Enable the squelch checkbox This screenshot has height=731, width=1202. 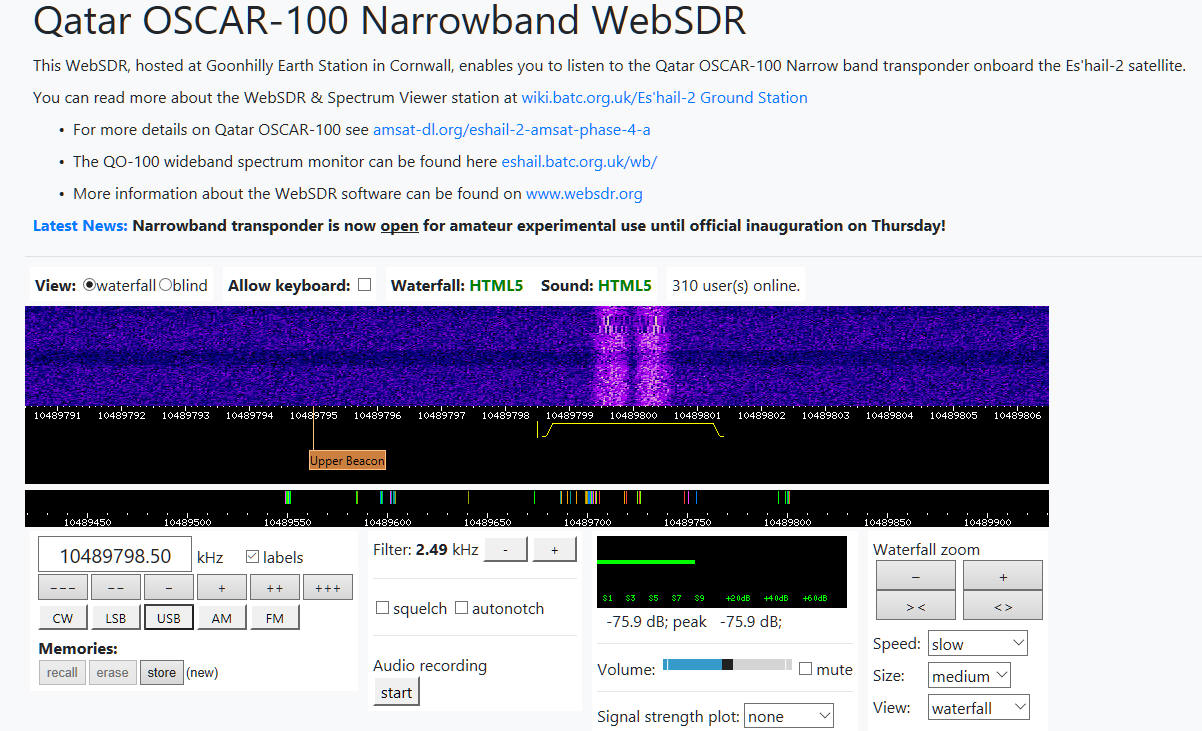[382, 608]
